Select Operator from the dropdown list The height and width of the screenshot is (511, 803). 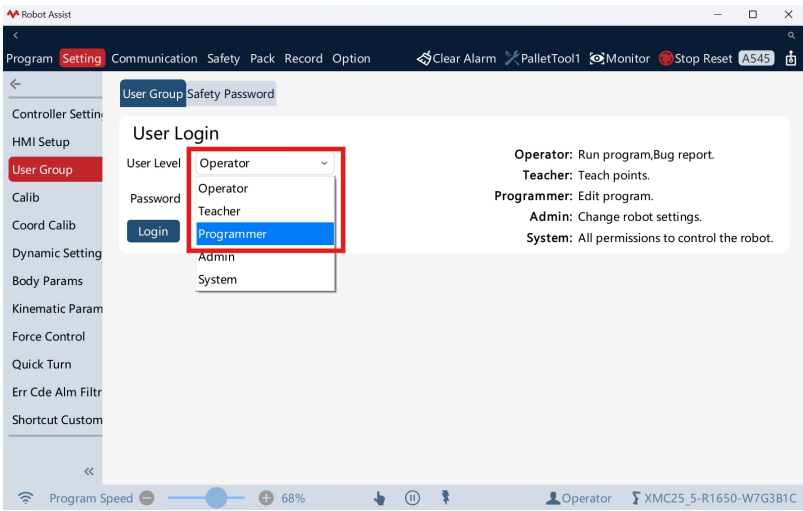(x=265, y=188)
